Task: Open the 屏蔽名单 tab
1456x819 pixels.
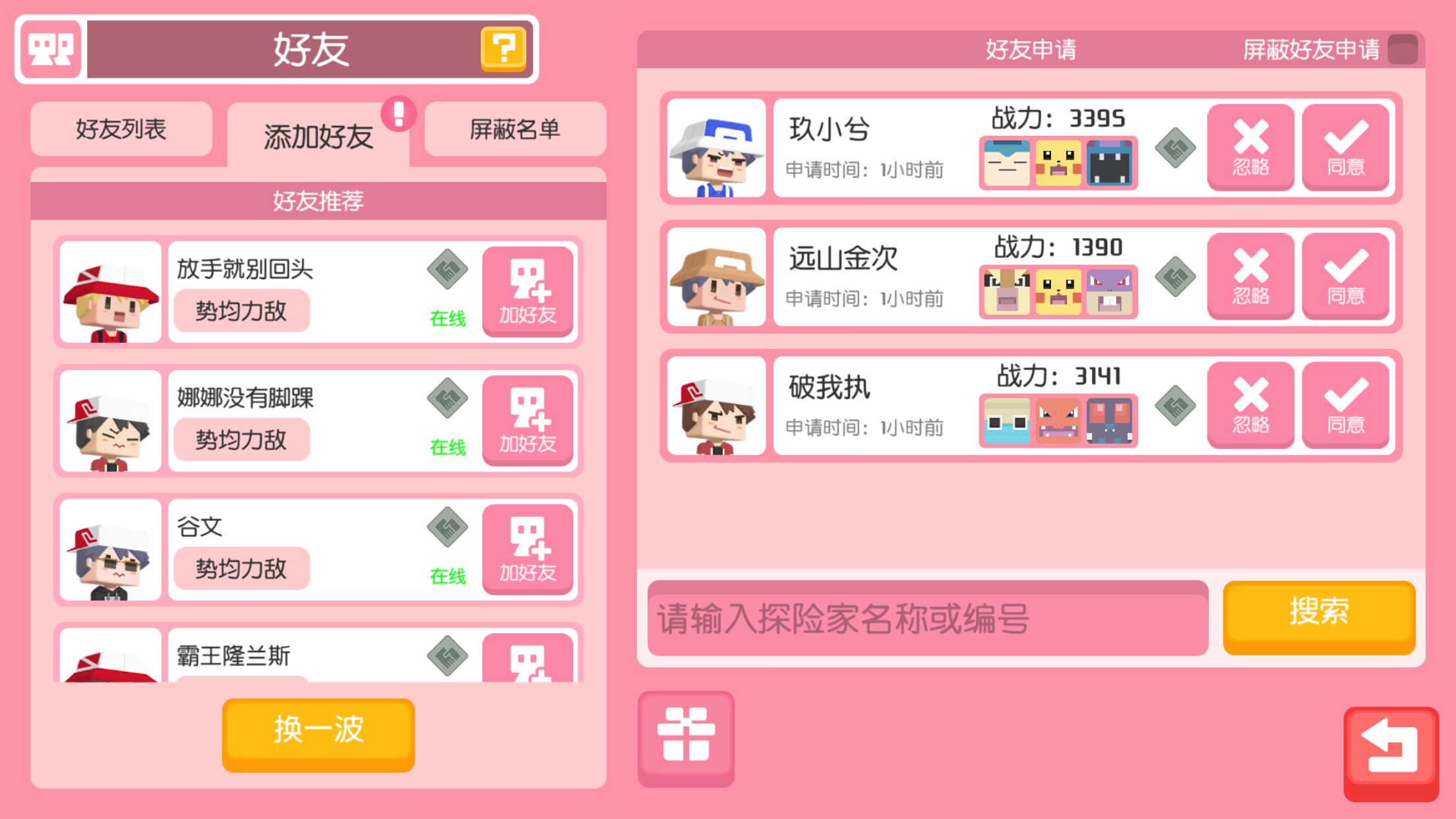Action: click(515, 129)
